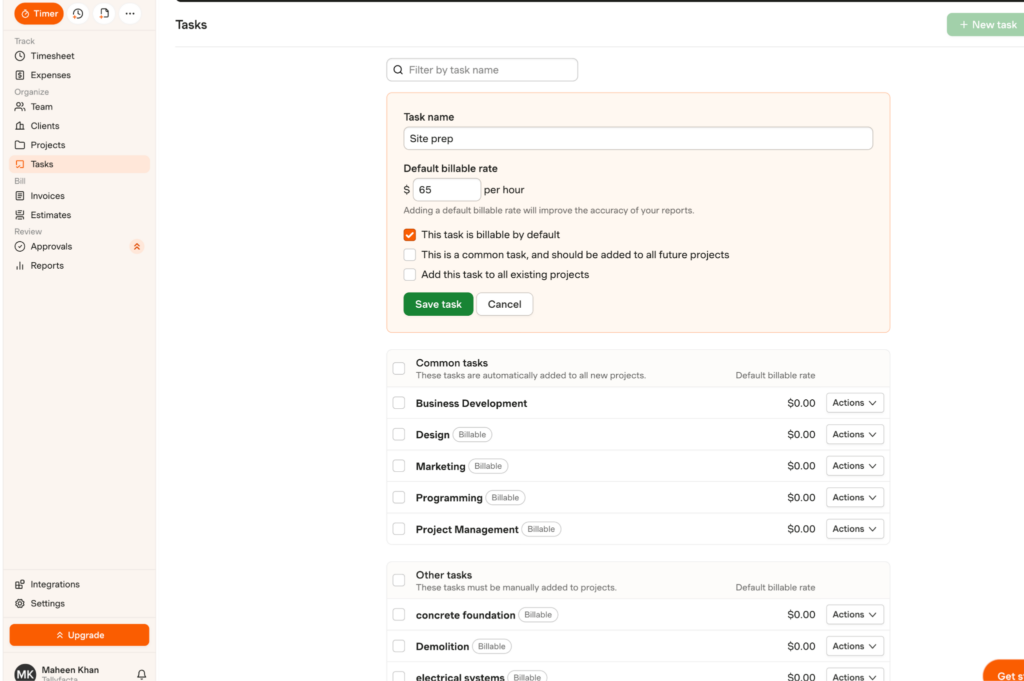Screen dimensions: 1024x681
Task: Click the Projects folder icon
Action: click(20, 145)
